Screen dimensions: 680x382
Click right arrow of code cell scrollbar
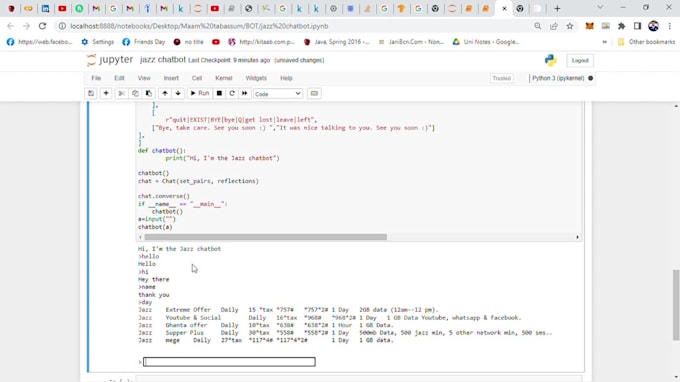click(577, 237)
